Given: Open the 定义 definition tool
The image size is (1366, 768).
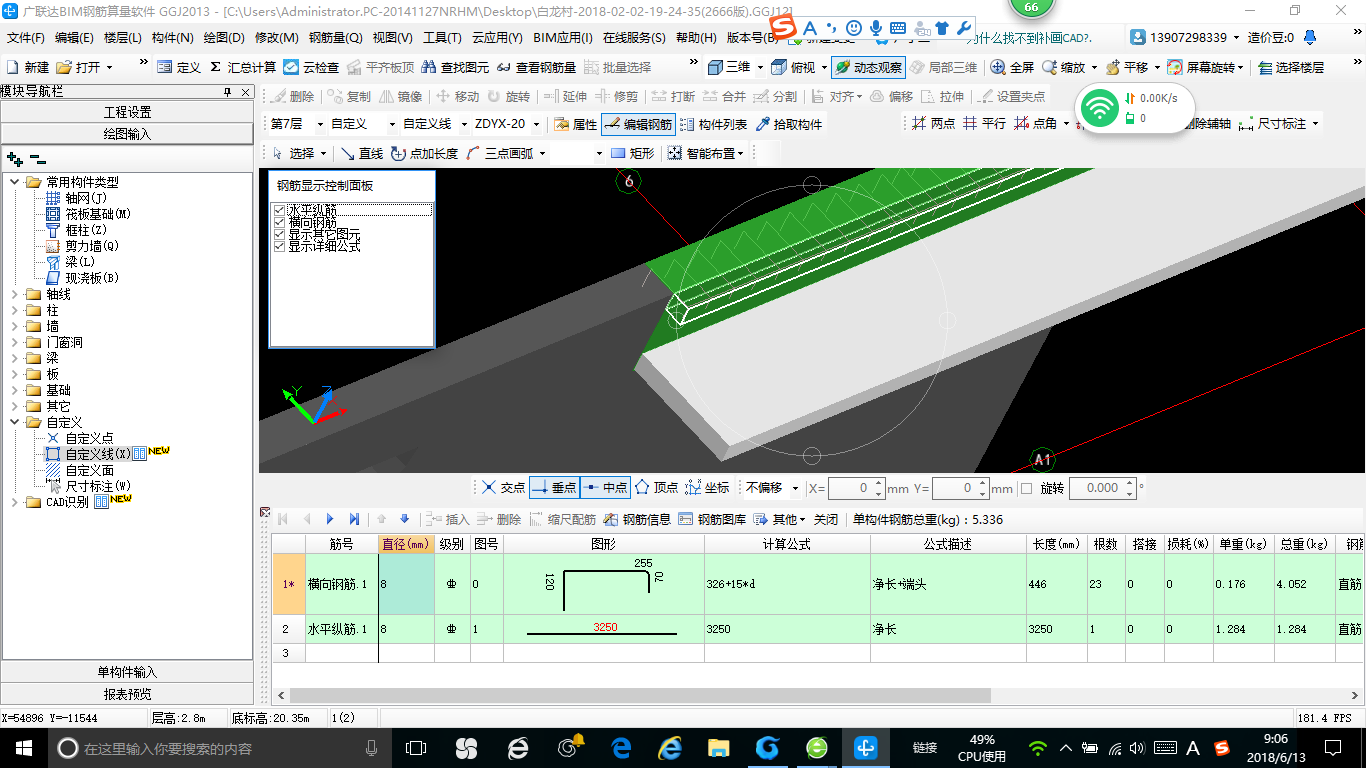Looking at the screenshot, I should pos(179,67).
